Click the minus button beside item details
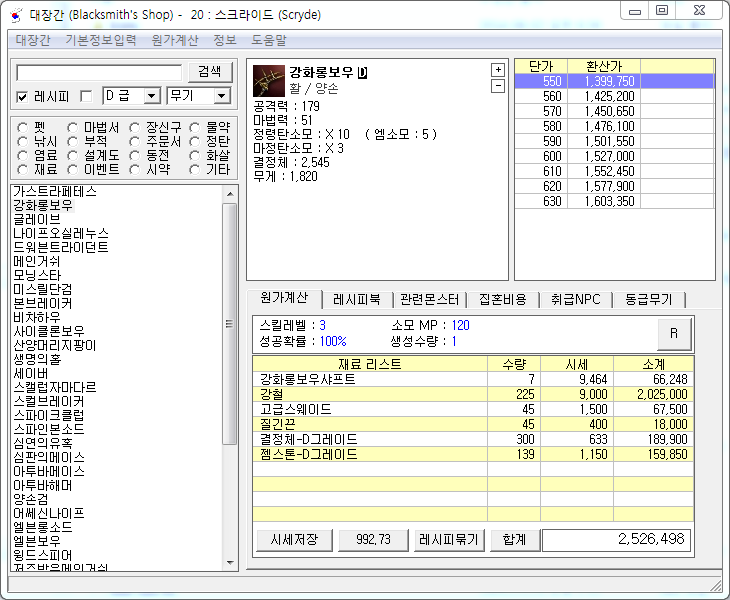 click(498, 86)
